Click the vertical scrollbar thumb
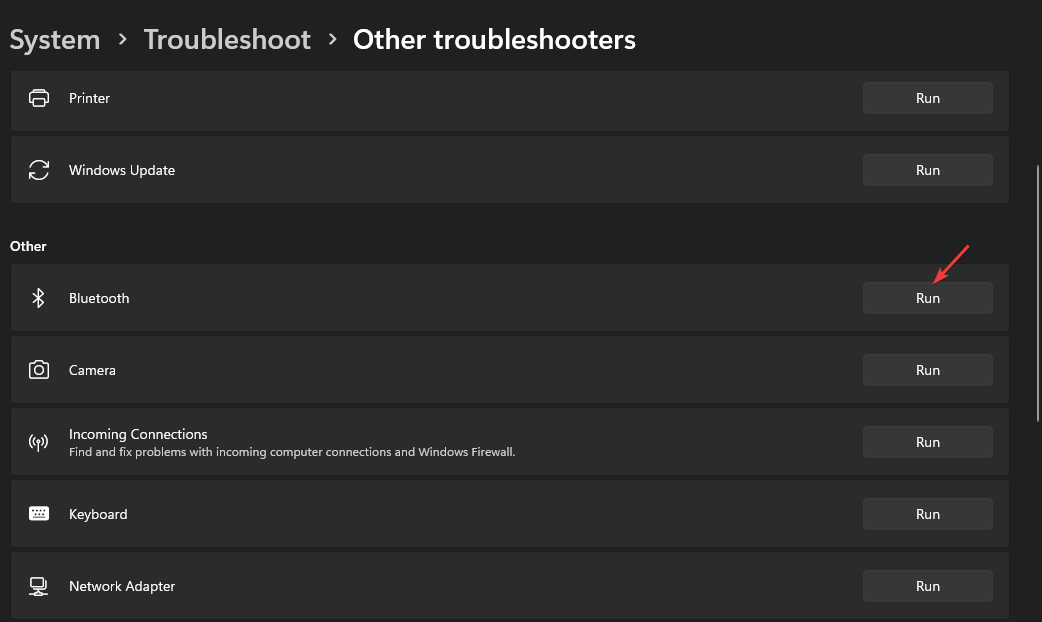Screen dimensions: 1042x622 click(x=1038, y=292)
